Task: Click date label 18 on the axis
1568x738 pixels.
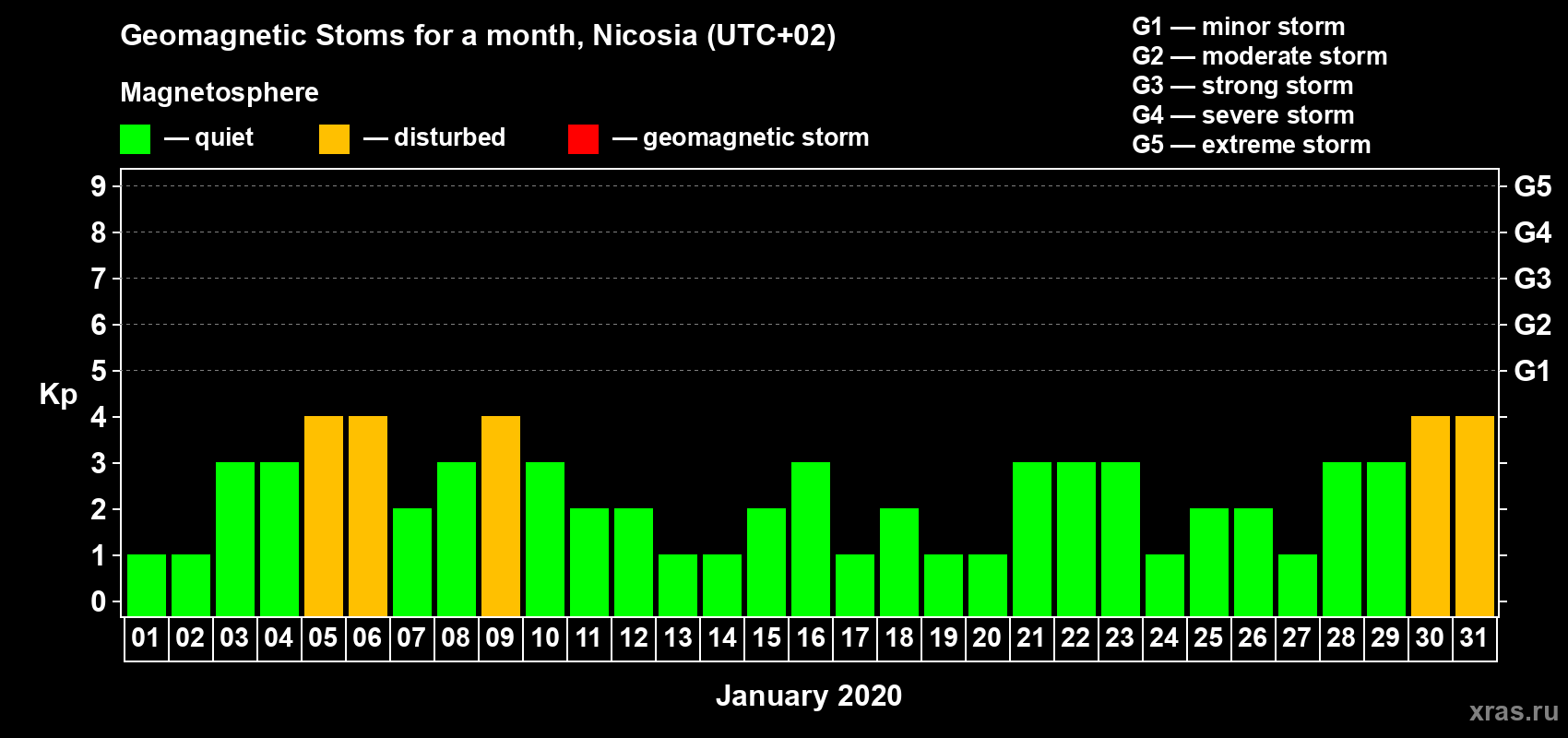Action: pos(899,638)
